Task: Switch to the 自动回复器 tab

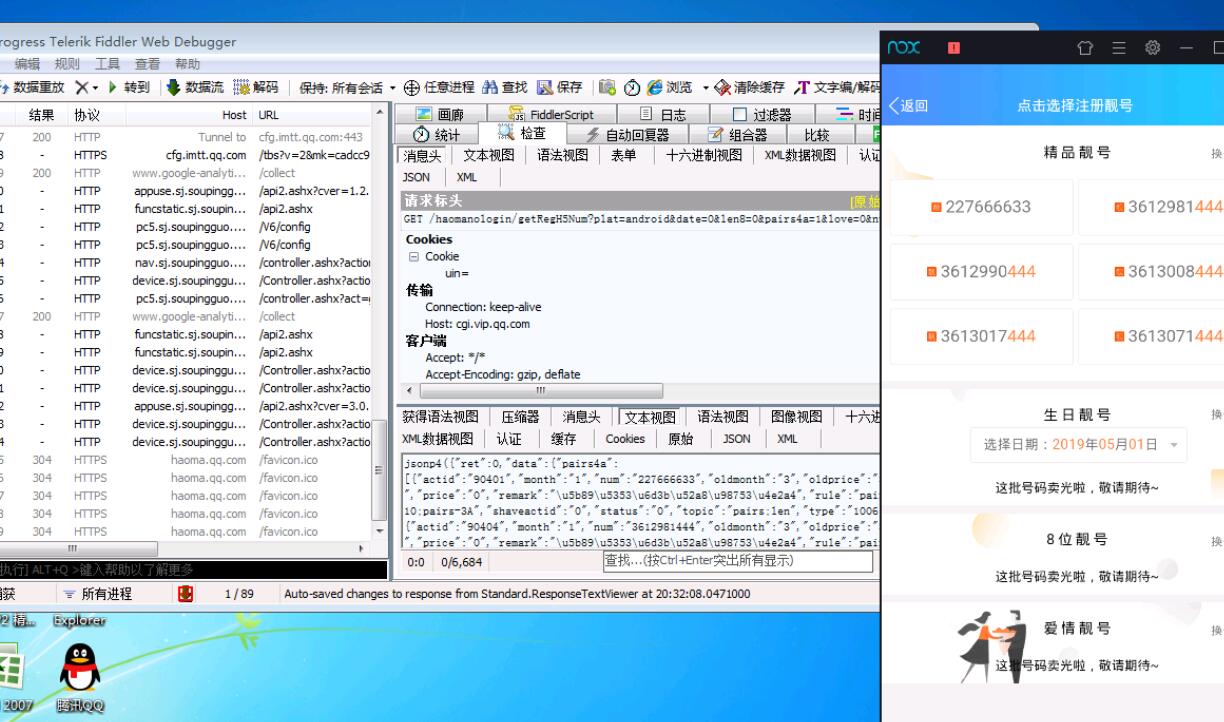Action: (628, 134)
